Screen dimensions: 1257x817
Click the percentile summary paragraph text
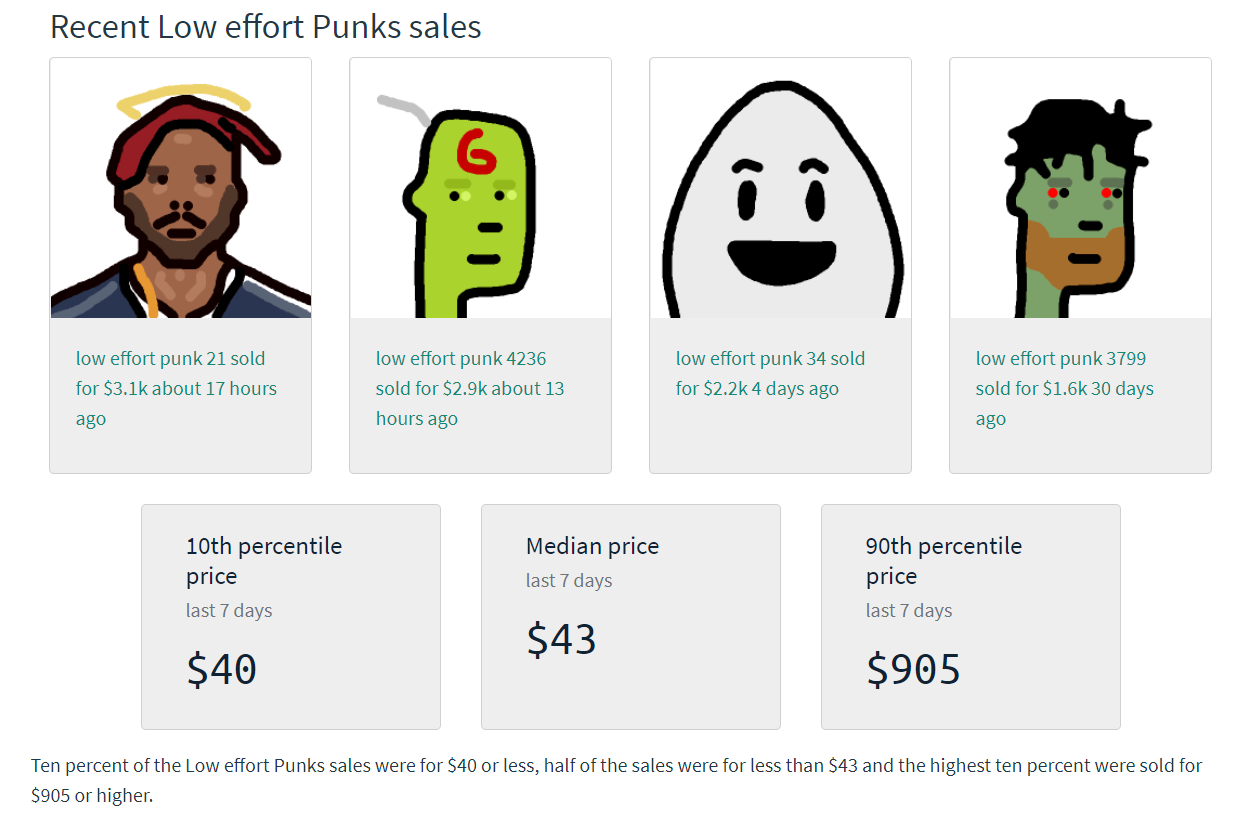[616, 781]
